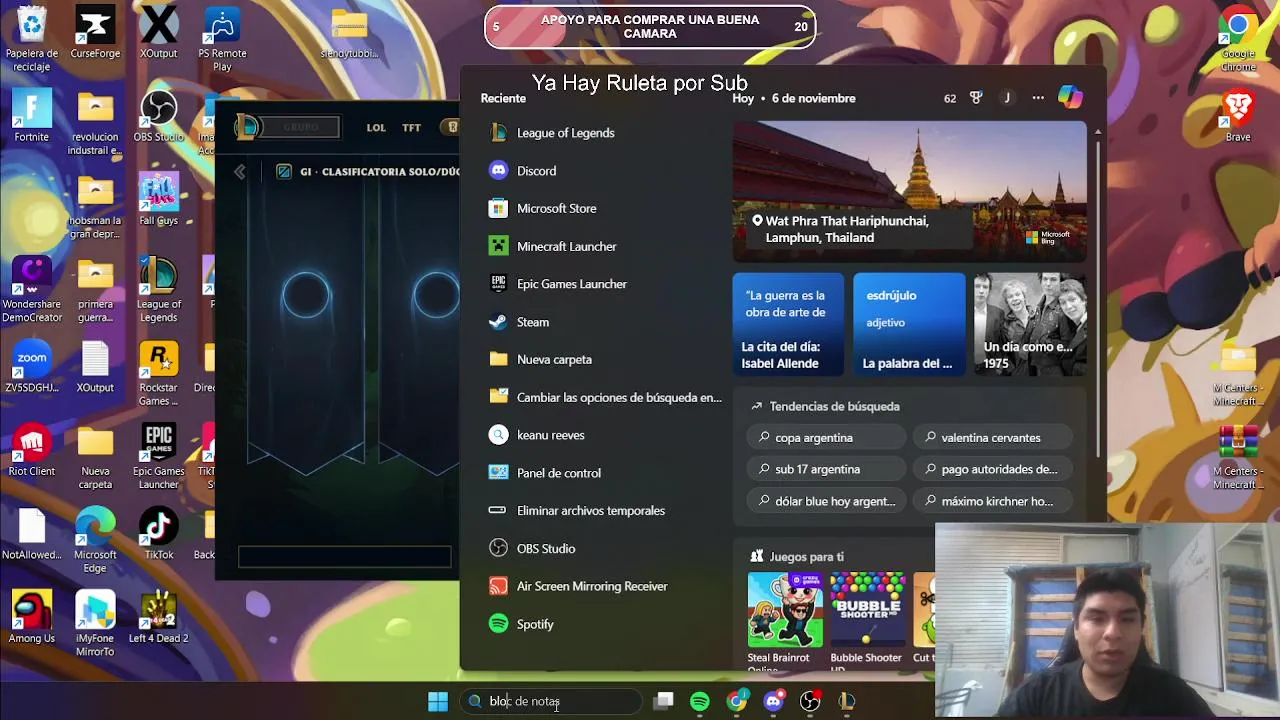Select the Brave desktop shortcut

point(1238,116)
